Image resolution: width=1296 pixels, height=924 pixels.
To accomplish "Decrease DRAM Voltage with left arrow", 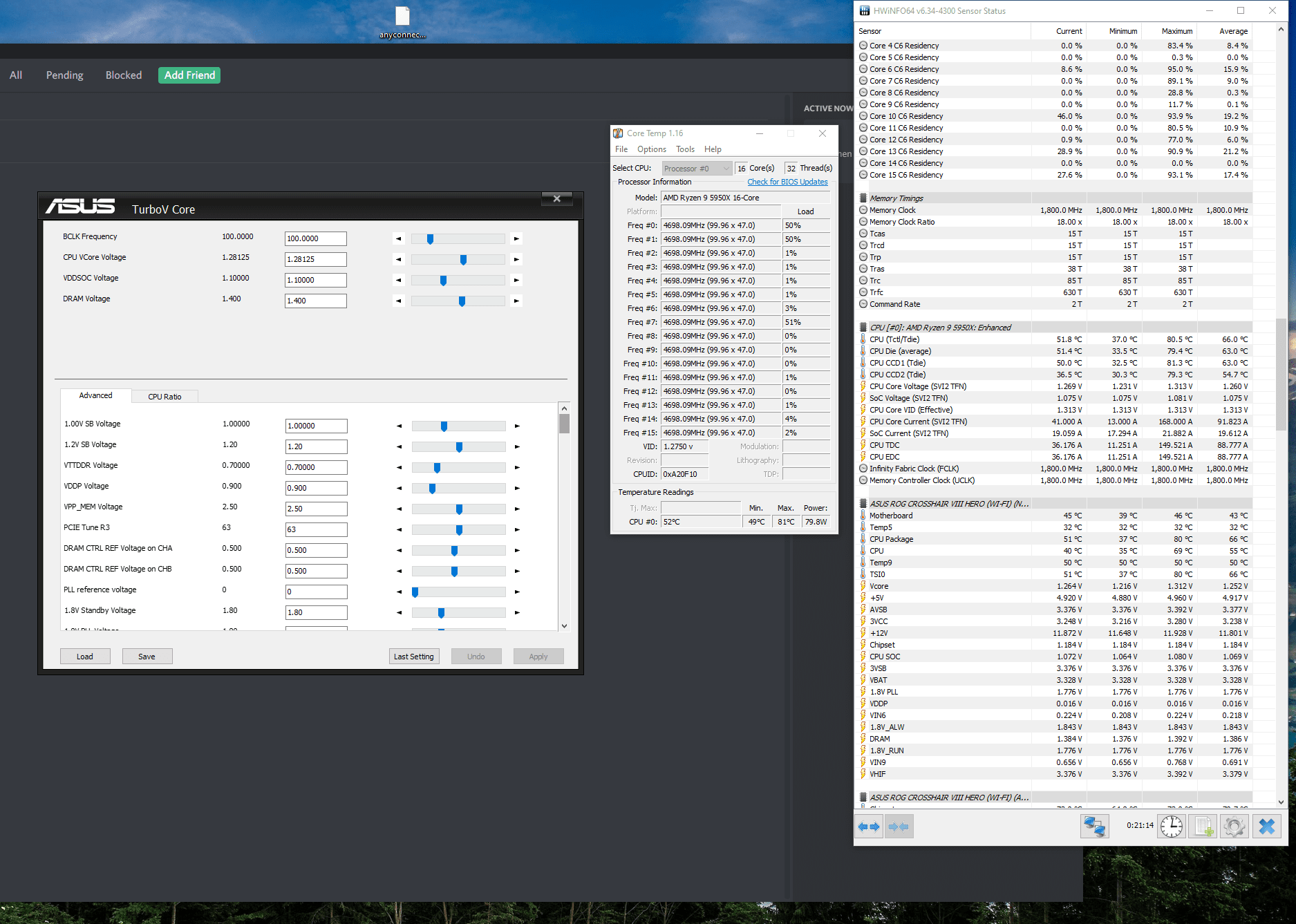I will 398,301.
